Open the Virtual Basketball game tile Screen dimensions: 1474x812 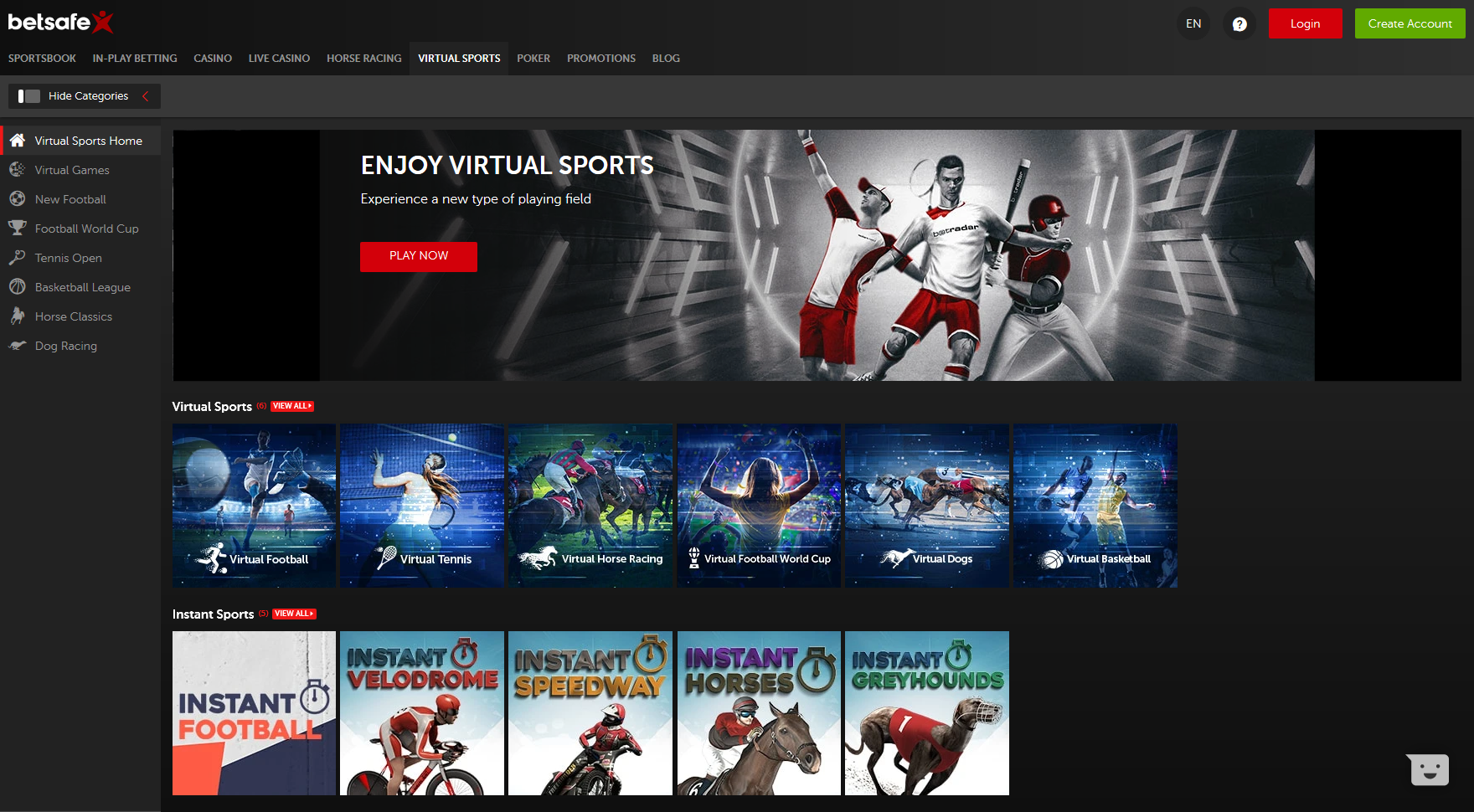click(x=1095, y=505)
